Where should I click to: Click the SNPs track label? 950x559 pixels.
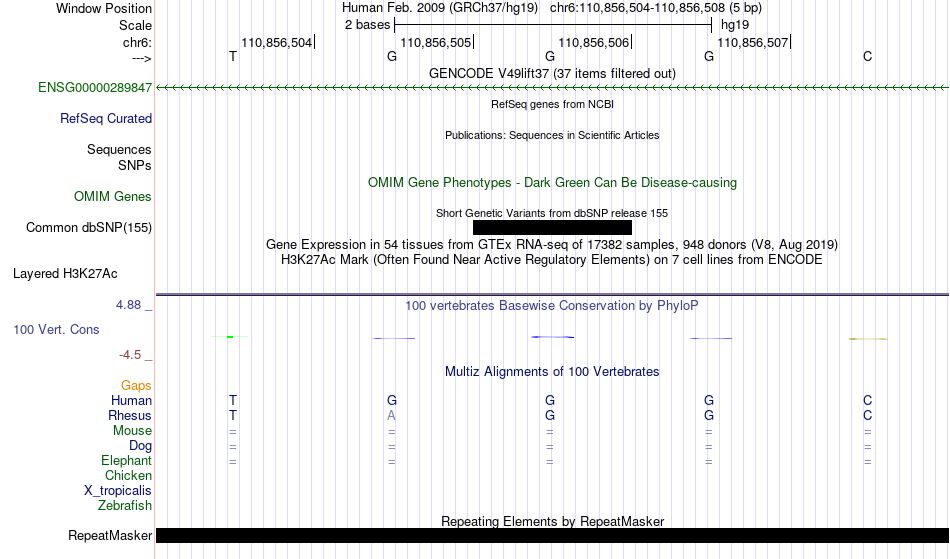[x=135, y=165]
